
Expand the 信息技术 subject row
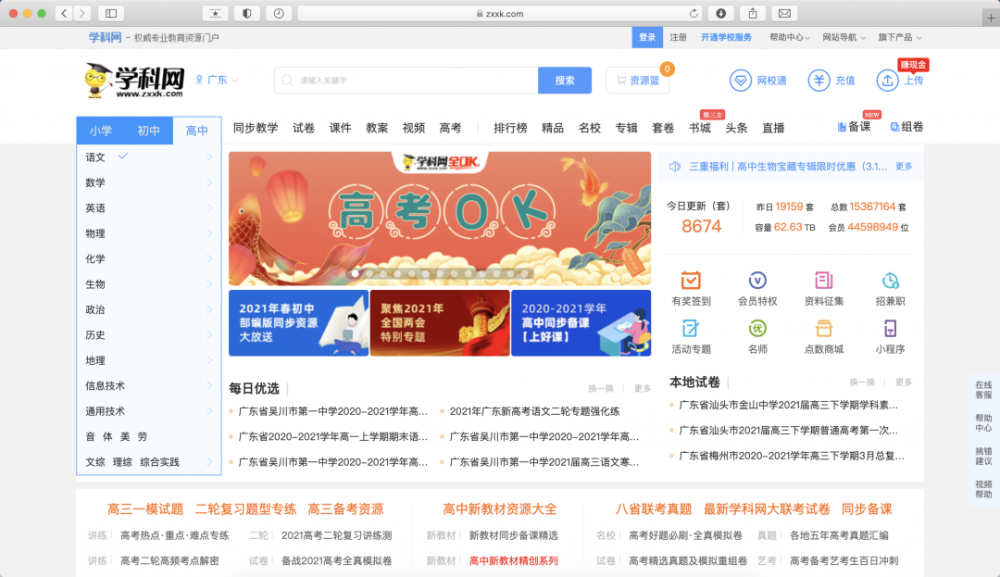[x=149, y=386]
